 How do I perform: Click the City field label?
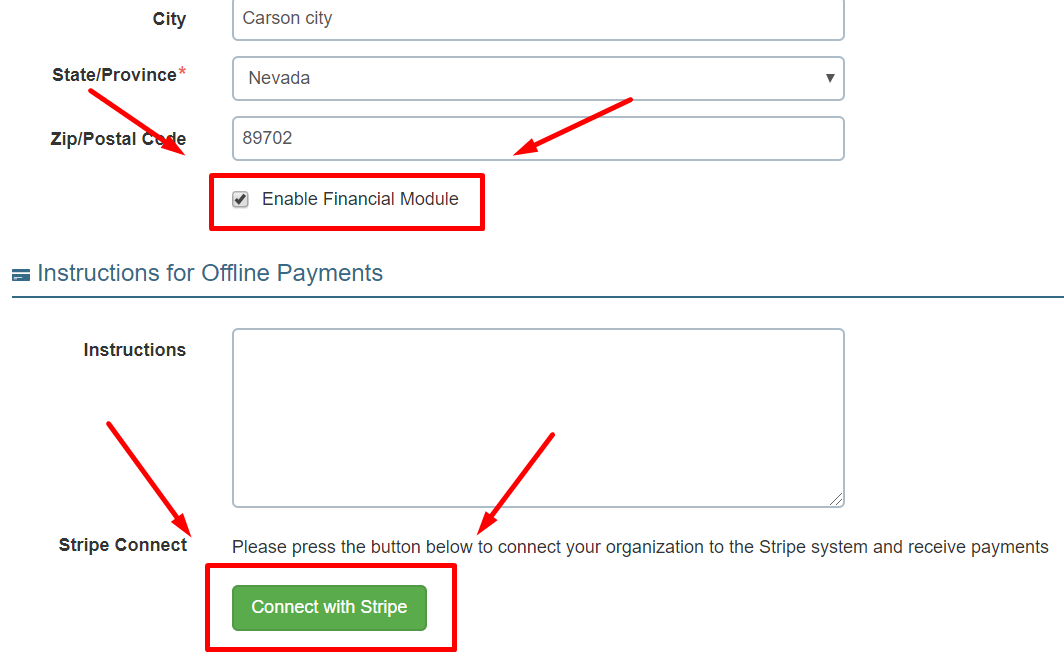169,19
